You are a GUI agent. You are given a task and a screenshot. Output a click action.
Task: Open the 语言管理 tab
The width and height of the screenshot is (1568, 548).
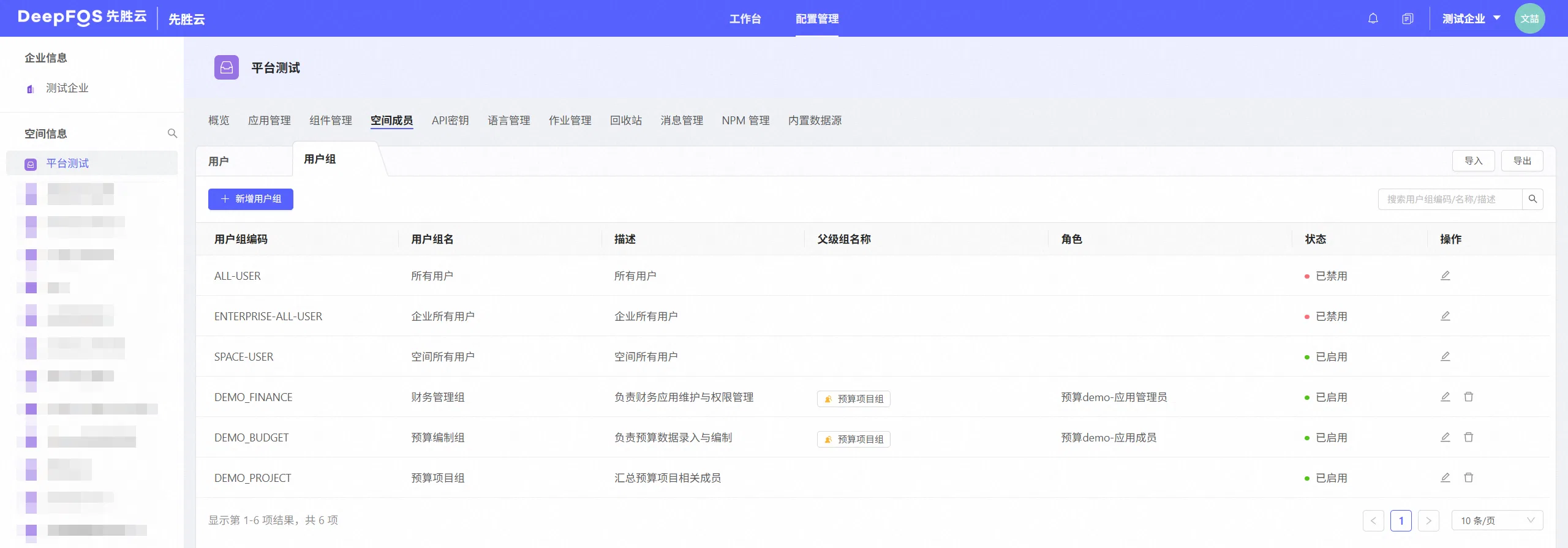[509, 121]
